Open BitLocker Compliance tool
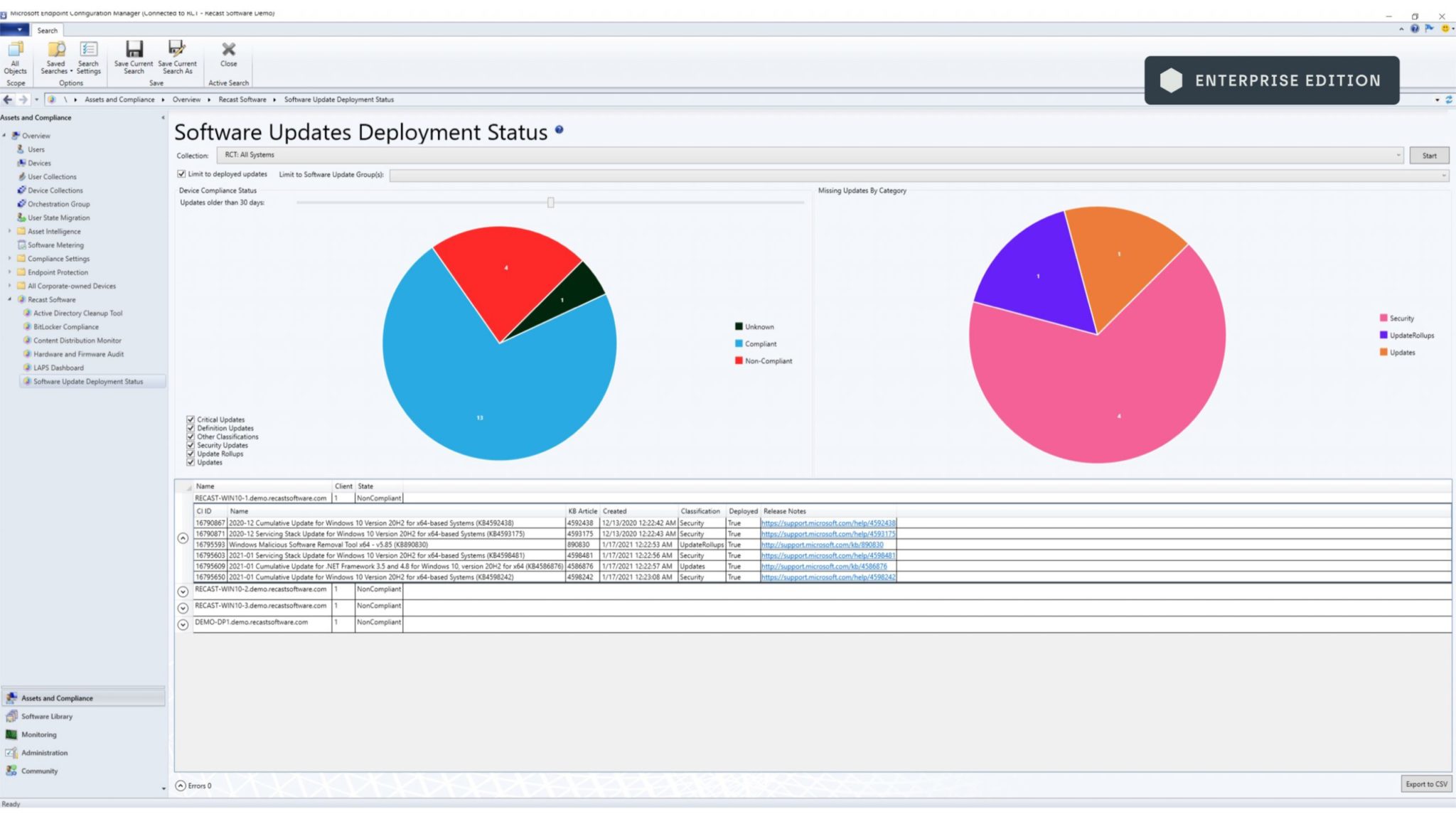Viewport: 1456px width, 819px height. point(65,327)
